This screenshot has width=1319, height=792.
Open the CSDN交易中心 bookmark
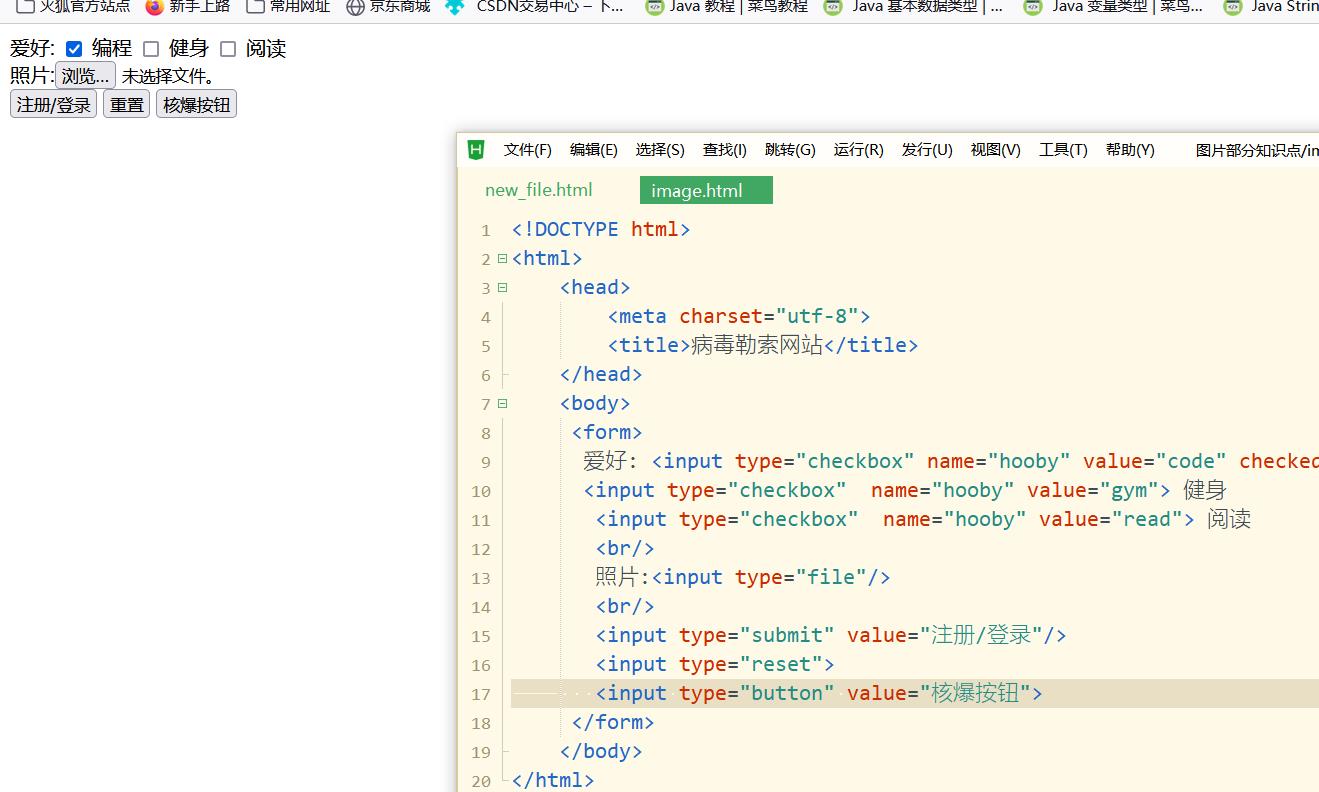(535, 7)
